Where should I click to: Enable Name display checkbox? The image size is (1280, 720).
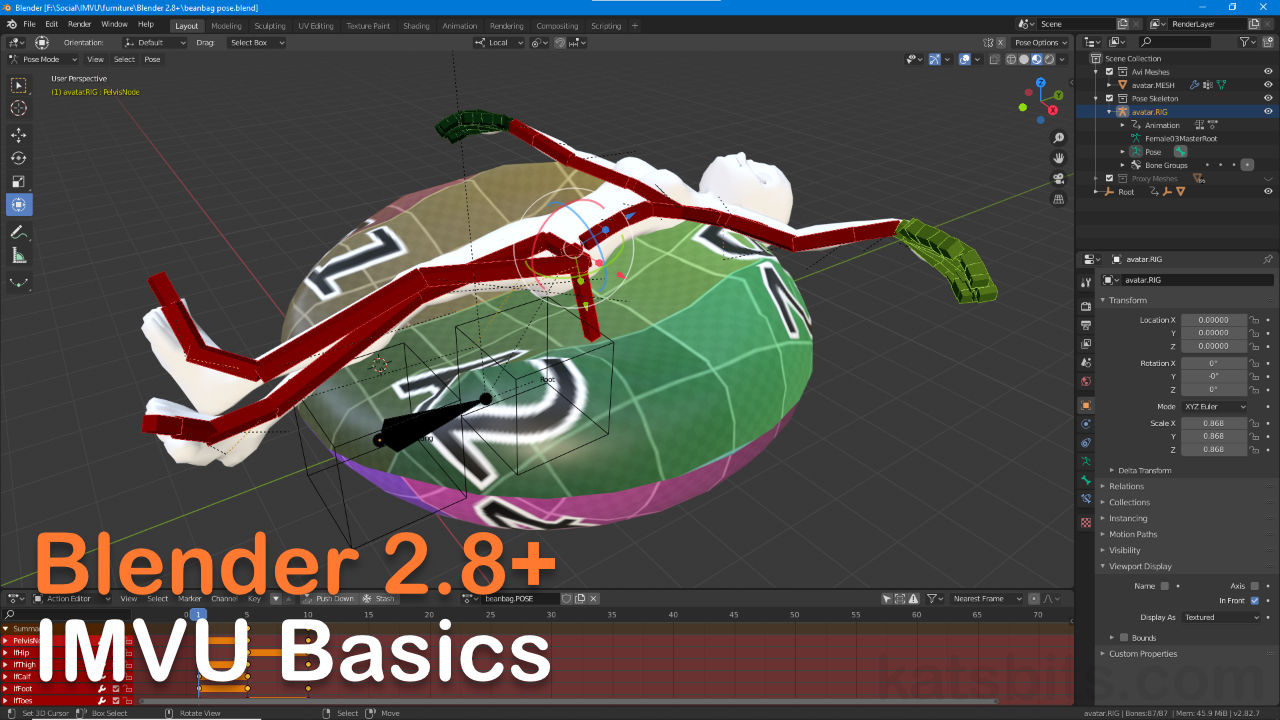(x=1164, y=586)
